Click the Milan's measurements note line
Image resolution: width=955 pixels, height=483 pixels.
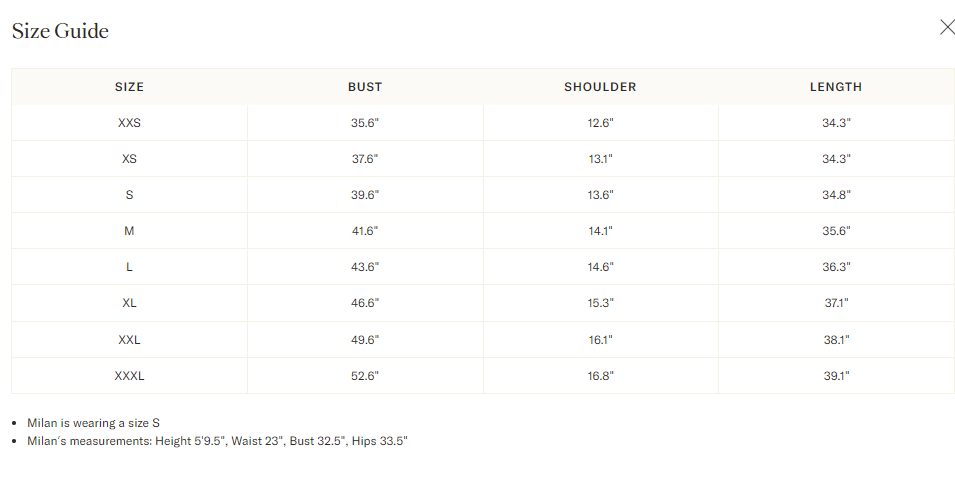tap(217, 441)
